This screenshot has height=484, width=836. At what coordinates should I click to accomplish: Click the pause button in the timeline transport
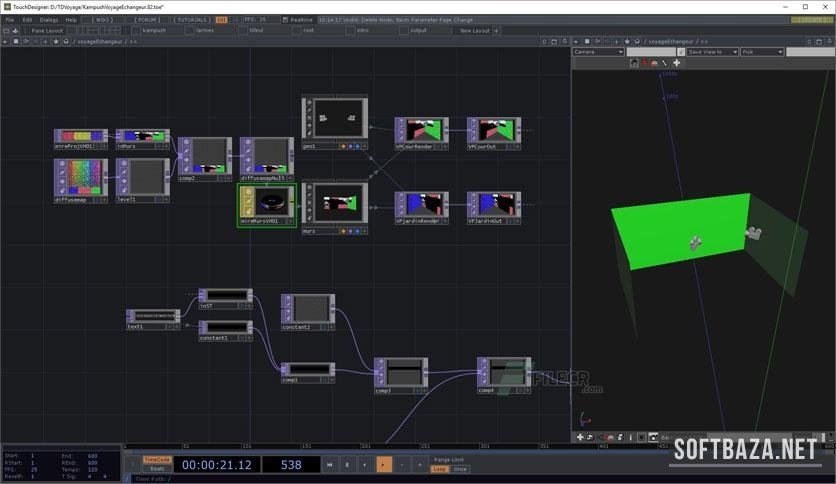(x=347, y=464)
